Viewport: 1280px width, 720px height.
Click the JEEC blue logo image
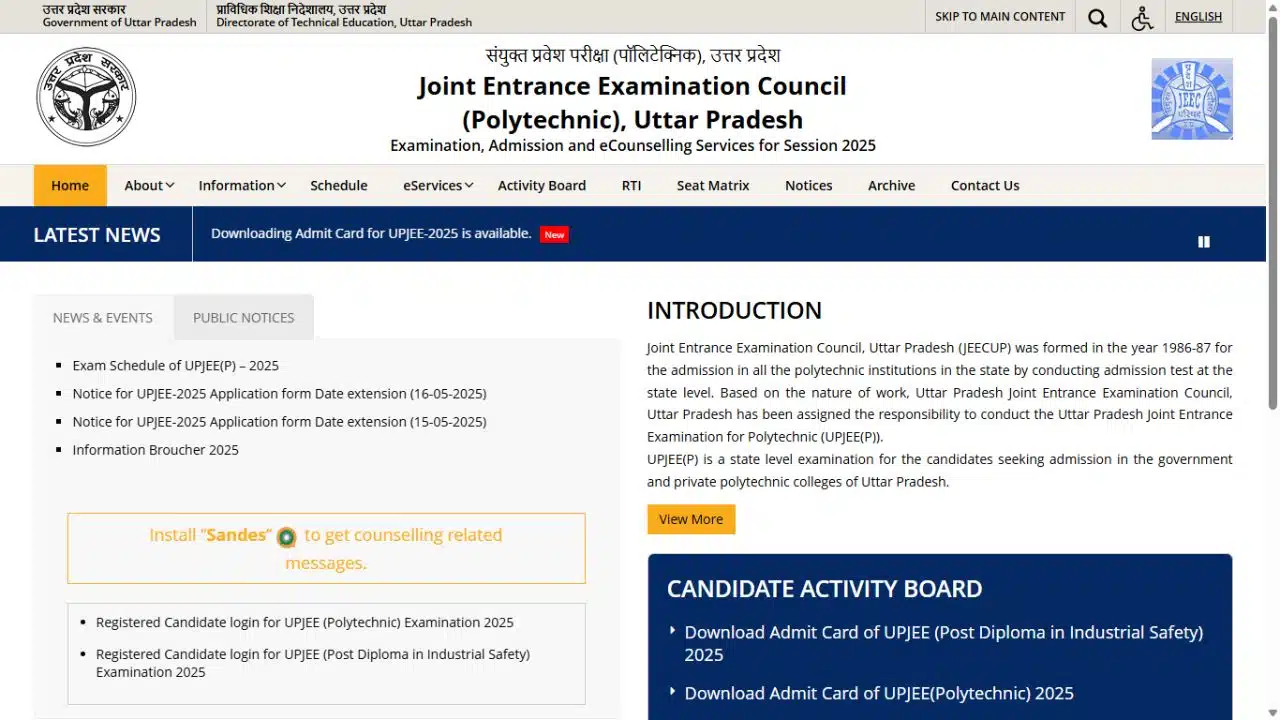1192,99
